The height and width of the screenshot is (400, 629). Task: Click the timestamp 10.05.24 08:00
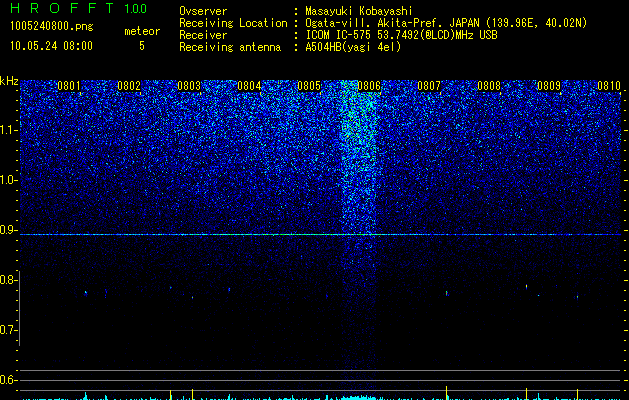(51, 46)
